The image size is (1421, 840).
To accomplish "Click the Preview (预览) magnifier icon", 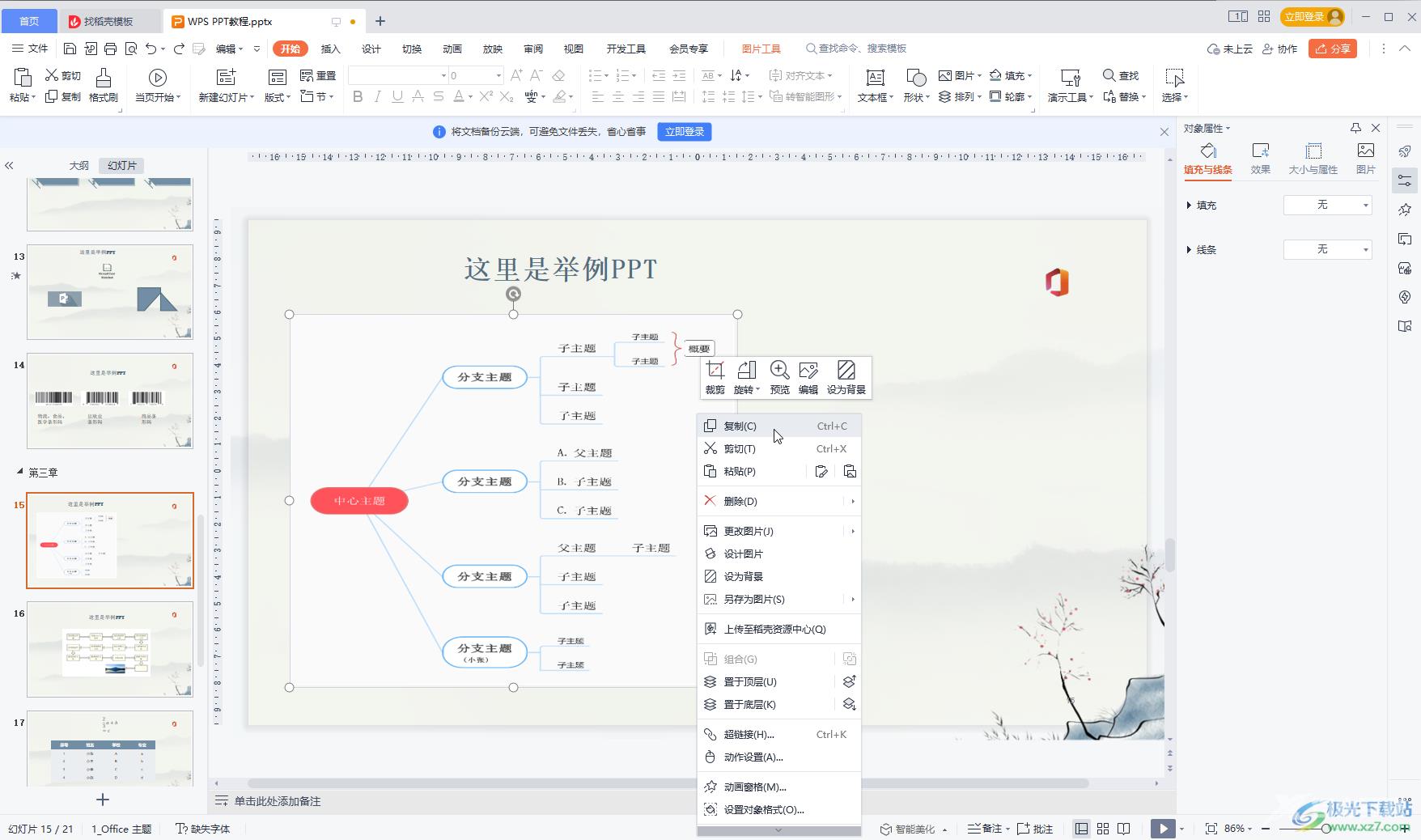I will pyautogui.click(x=779, y=371).
